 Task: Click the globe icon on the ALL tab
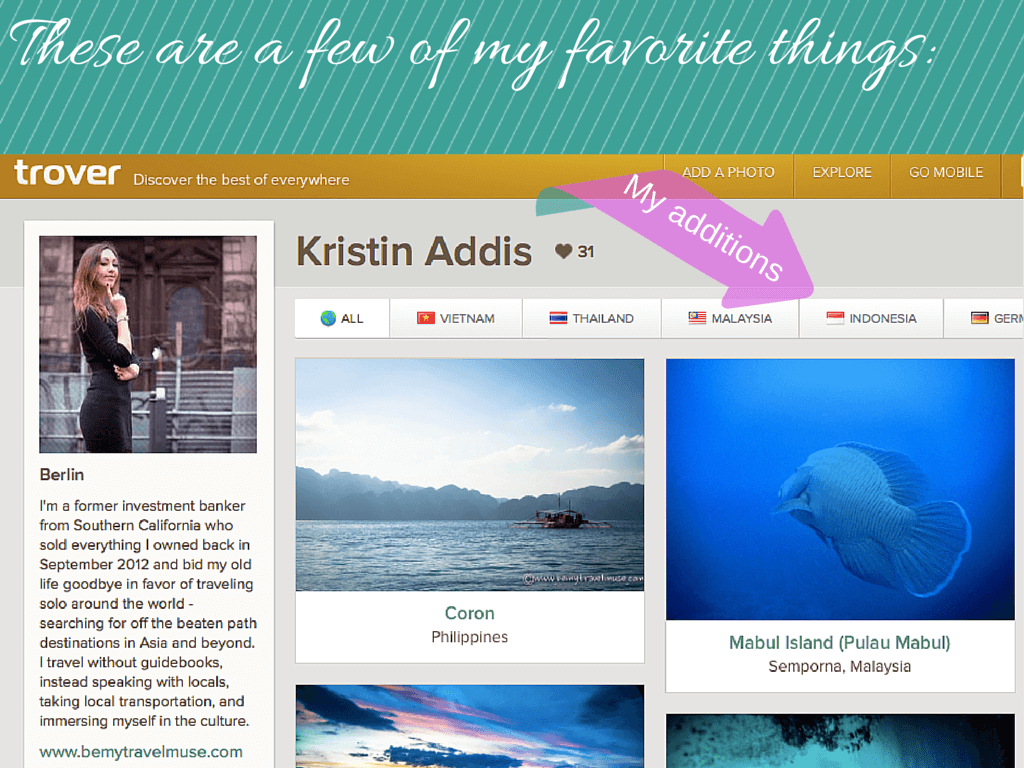tap(328, 318)
